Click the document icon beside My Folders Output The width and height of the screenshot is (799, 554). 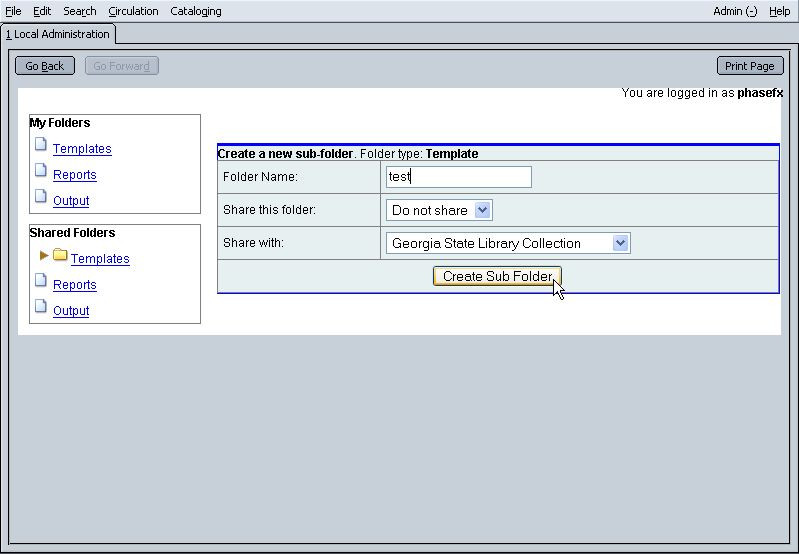pyautogui.click(x=41, y=197)
